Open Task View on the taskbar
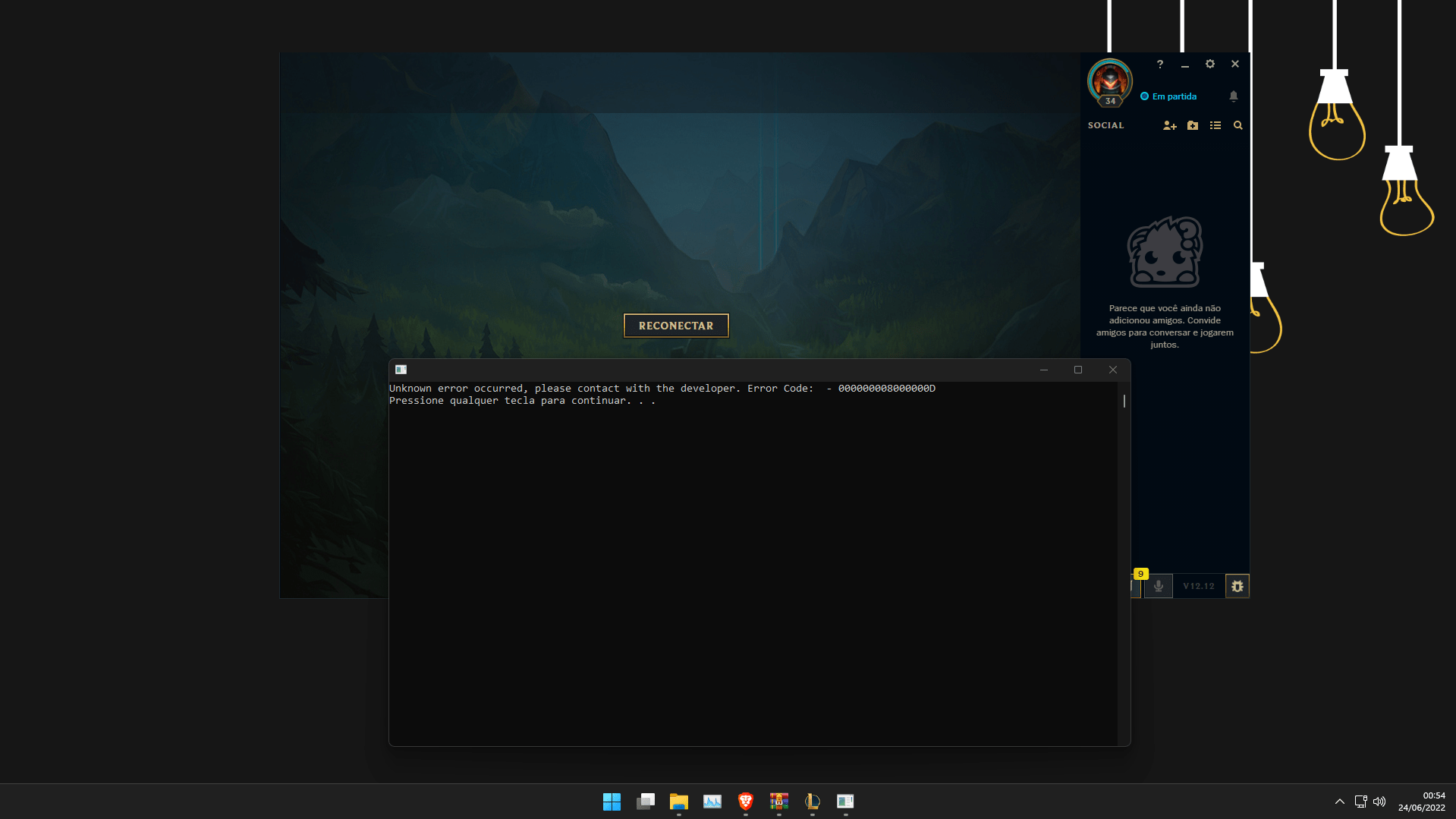The image size is (1456, 819). tap(646, 802)
